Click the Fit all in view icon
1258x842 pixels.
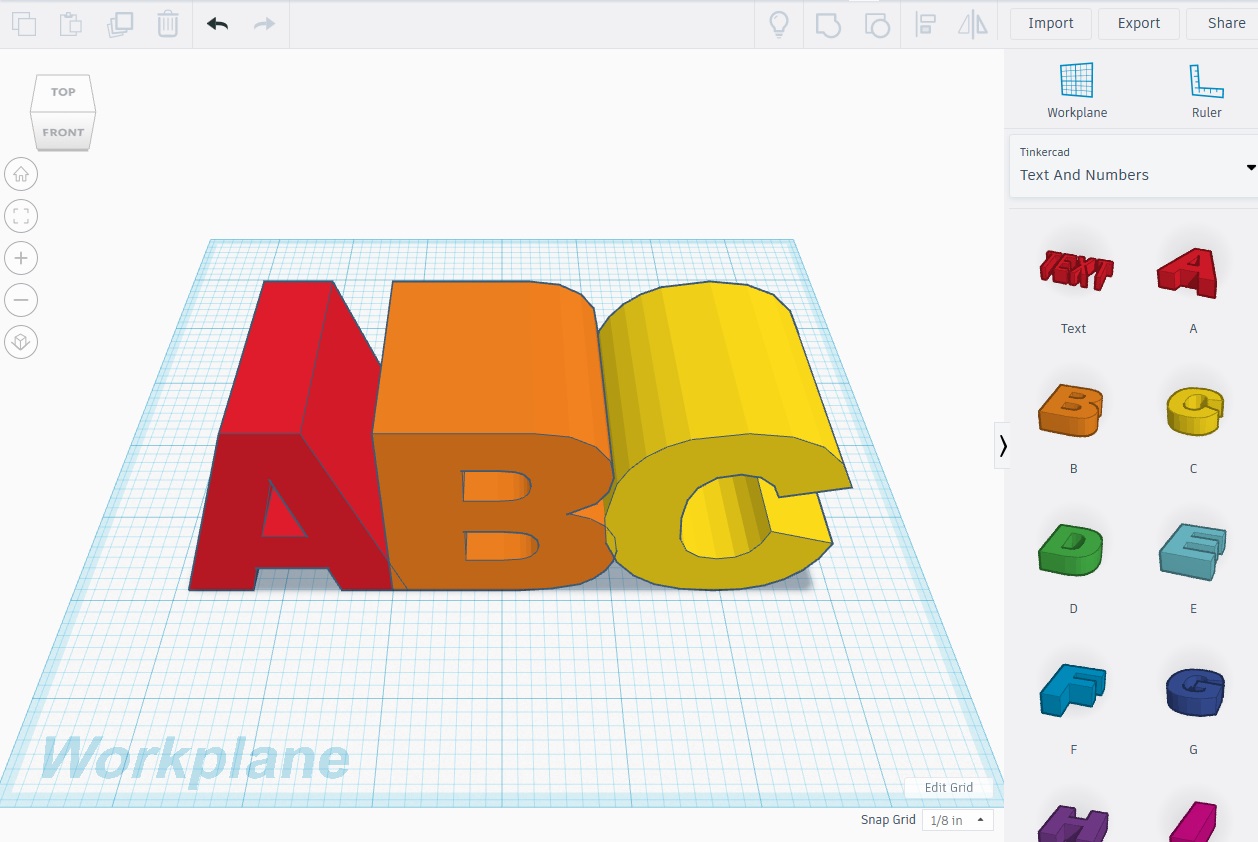(21, 216)
